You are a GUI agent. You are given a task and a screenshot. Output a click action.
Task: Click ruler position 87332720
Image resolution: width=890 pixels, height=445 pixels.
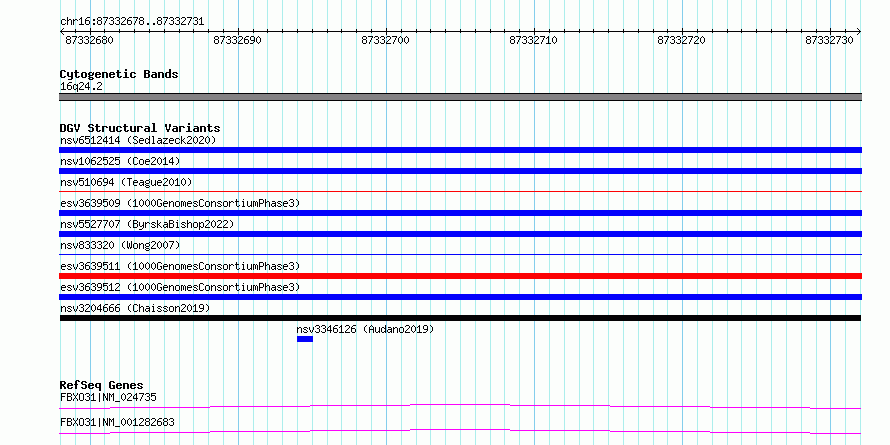(x=682, y=40)
